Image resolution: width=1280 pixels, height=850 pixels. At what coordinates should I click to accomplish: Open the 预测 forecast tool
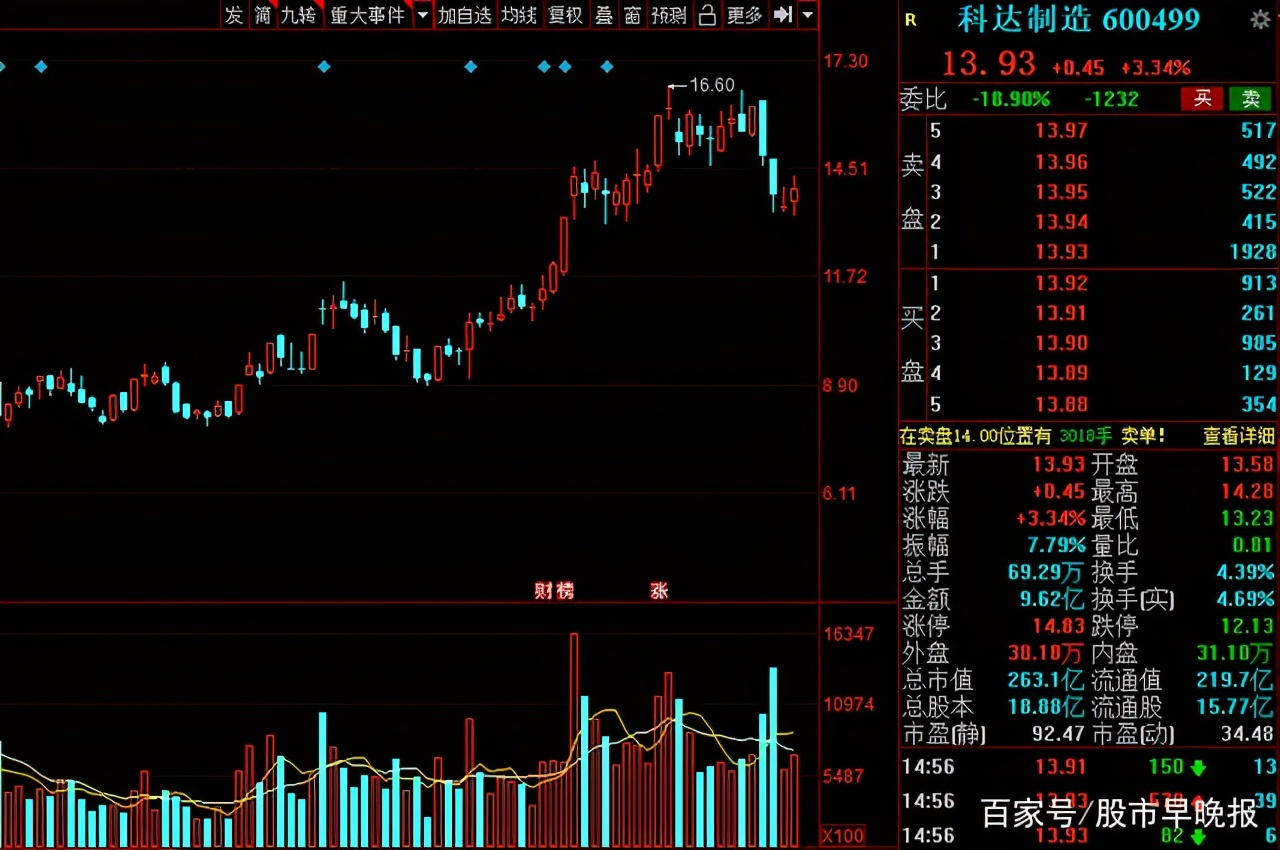coord(669,15)
